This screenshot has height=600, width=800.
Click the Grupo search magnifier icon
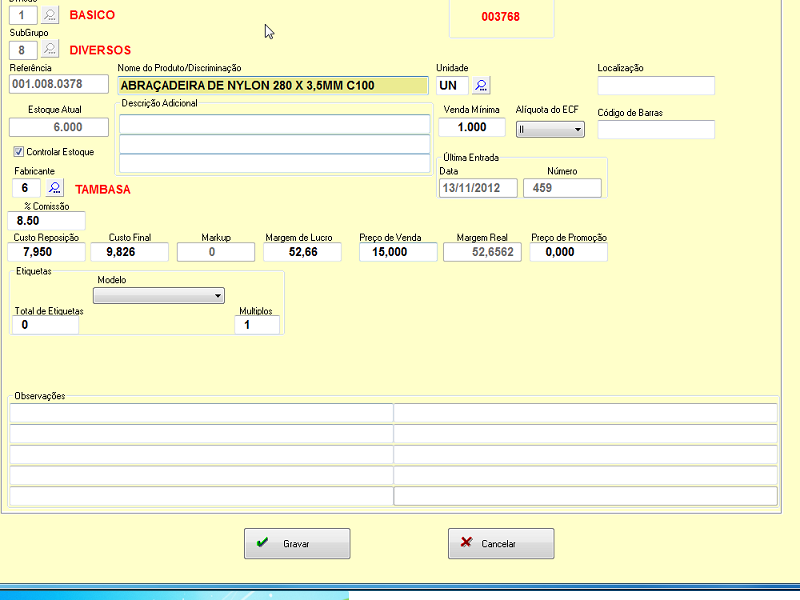point(50,15)
